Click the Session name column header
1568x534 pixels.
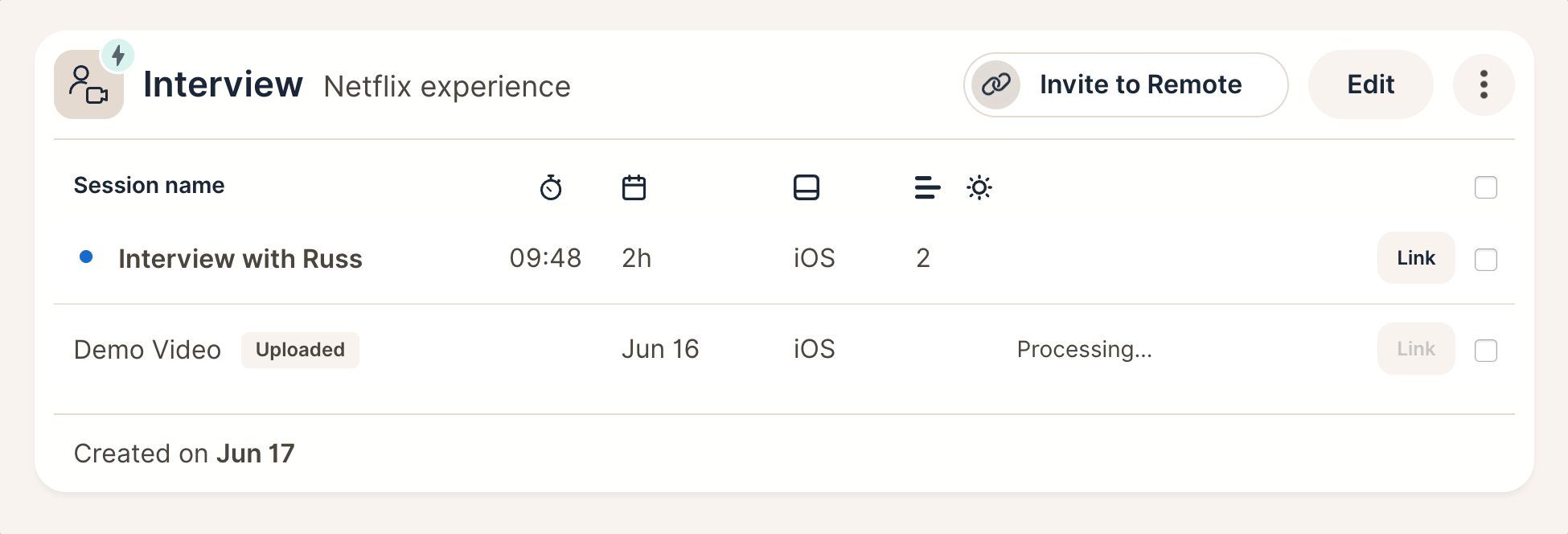pos(150,186)
